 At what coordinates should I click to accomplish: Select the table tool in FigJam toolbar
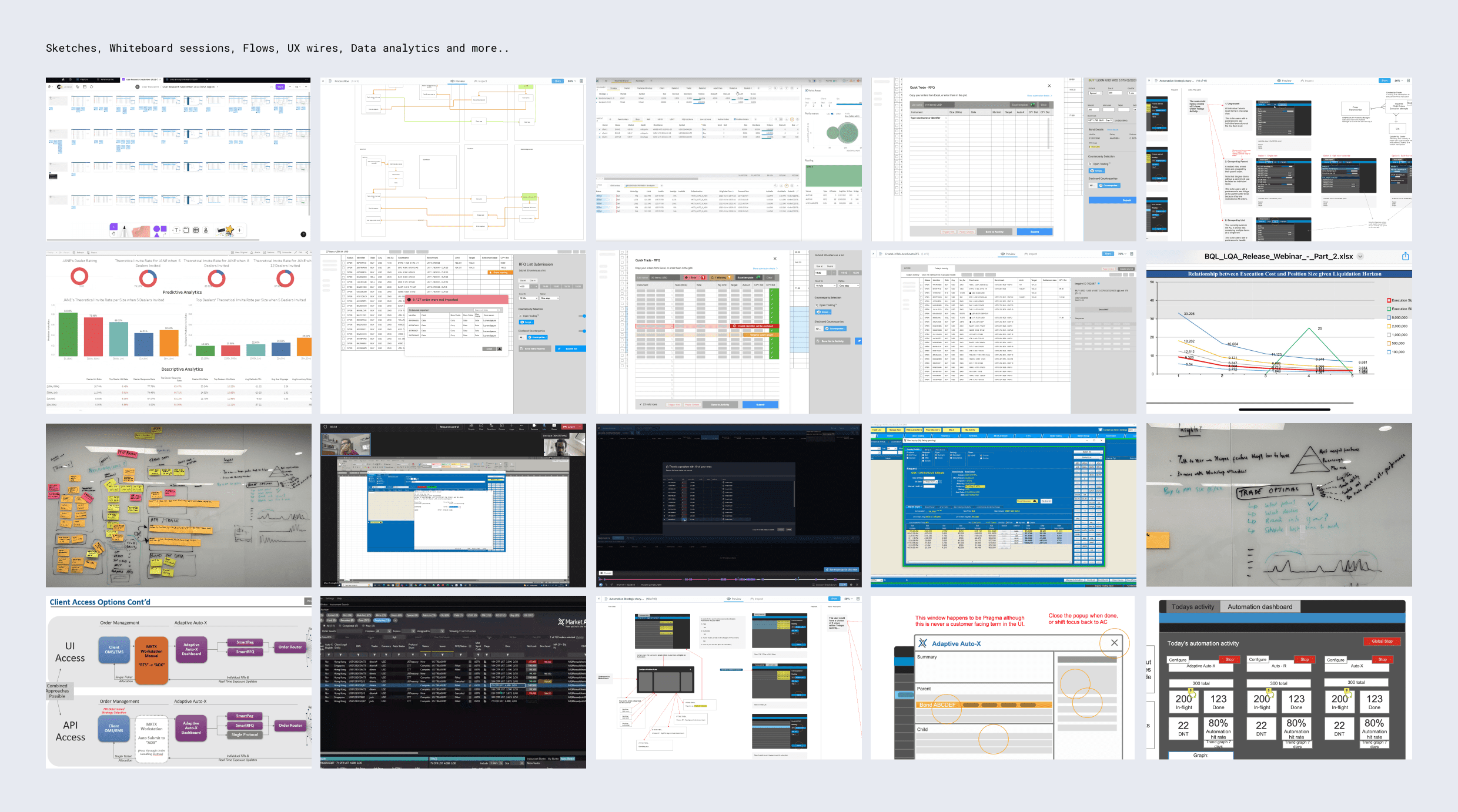click(196, 230)
